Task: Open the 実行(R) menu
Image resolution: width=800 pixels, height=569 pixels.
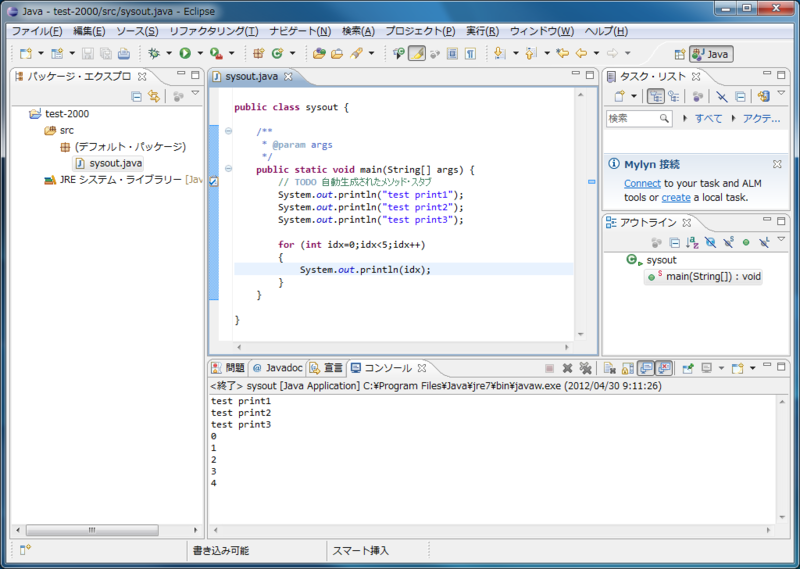Action: pyautogui.click(x=483, y=31)
